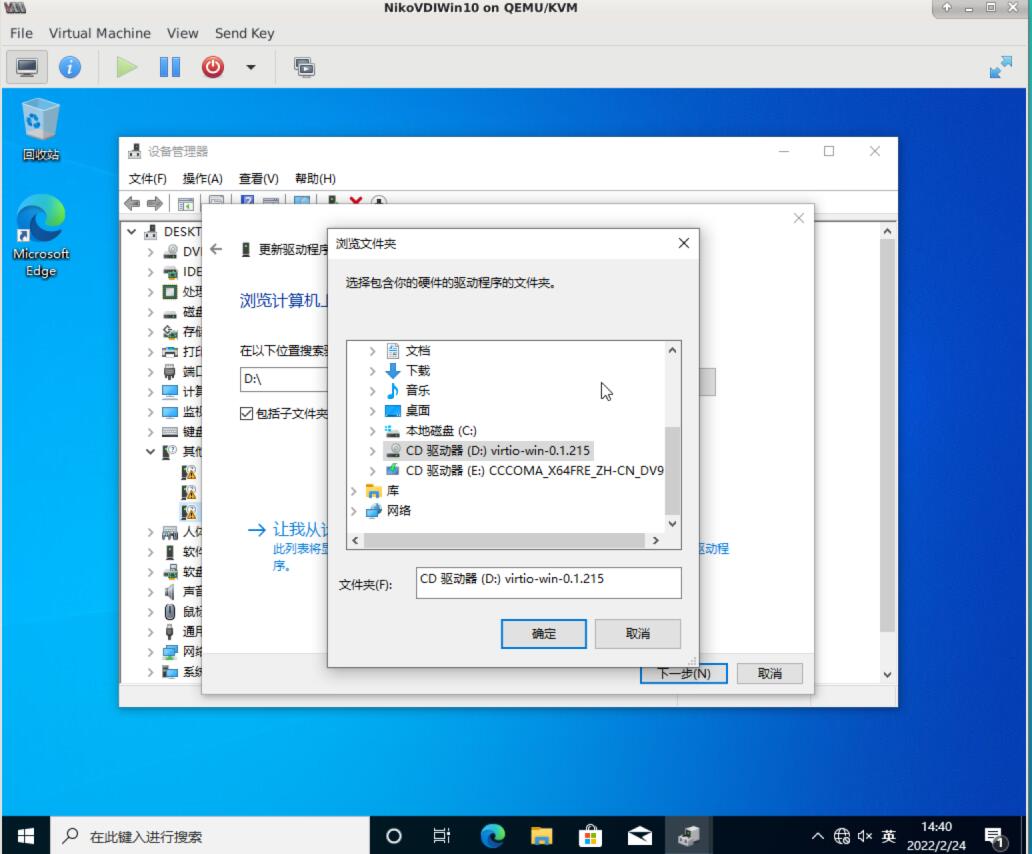The width and height of the screenshot is (1032, 854).
Task: Select the last unknown device warning icon
Action: click(x=189, y=511)
